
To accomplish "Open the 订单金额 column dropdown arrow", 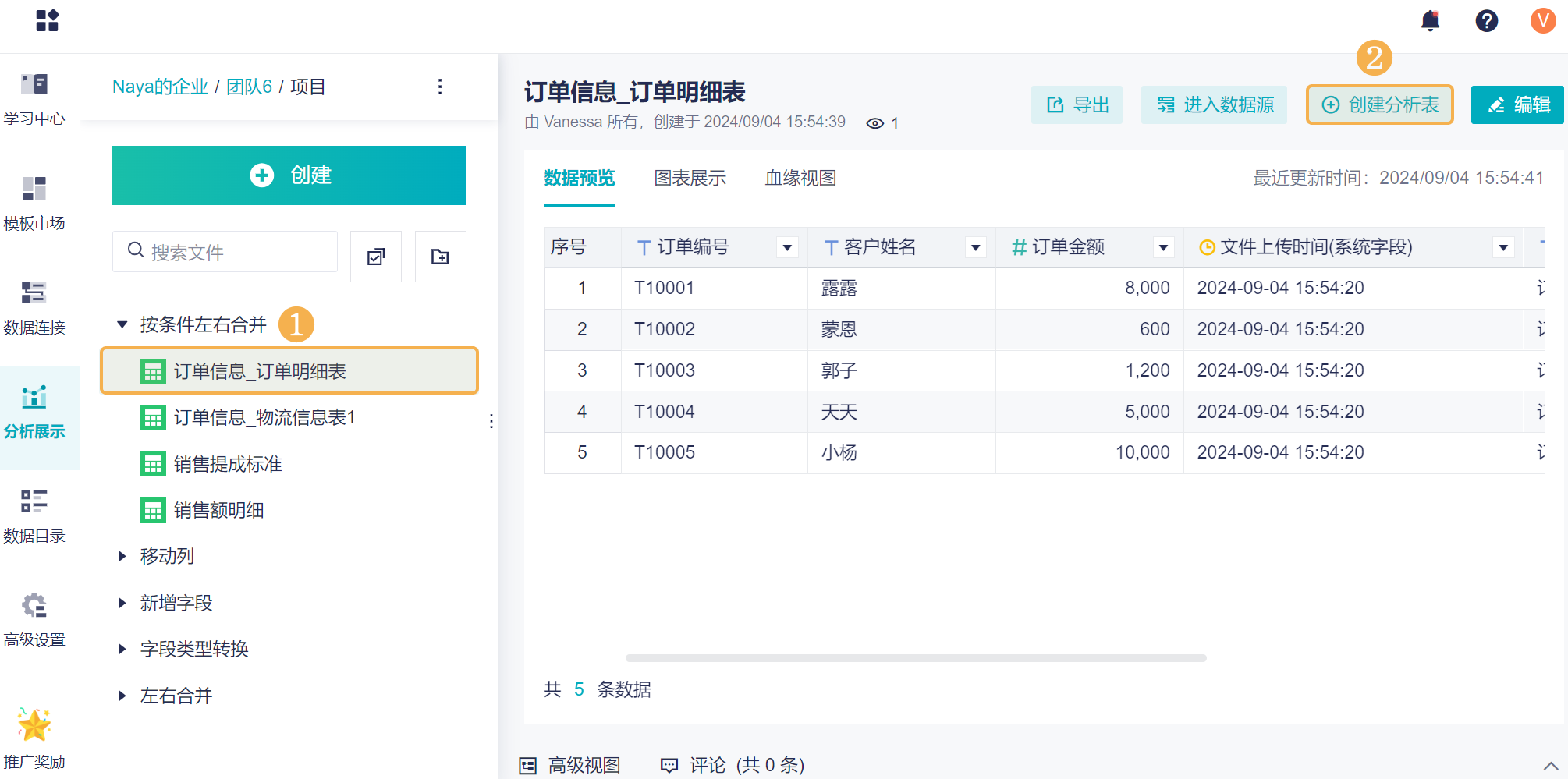I will pos(1163,248).
